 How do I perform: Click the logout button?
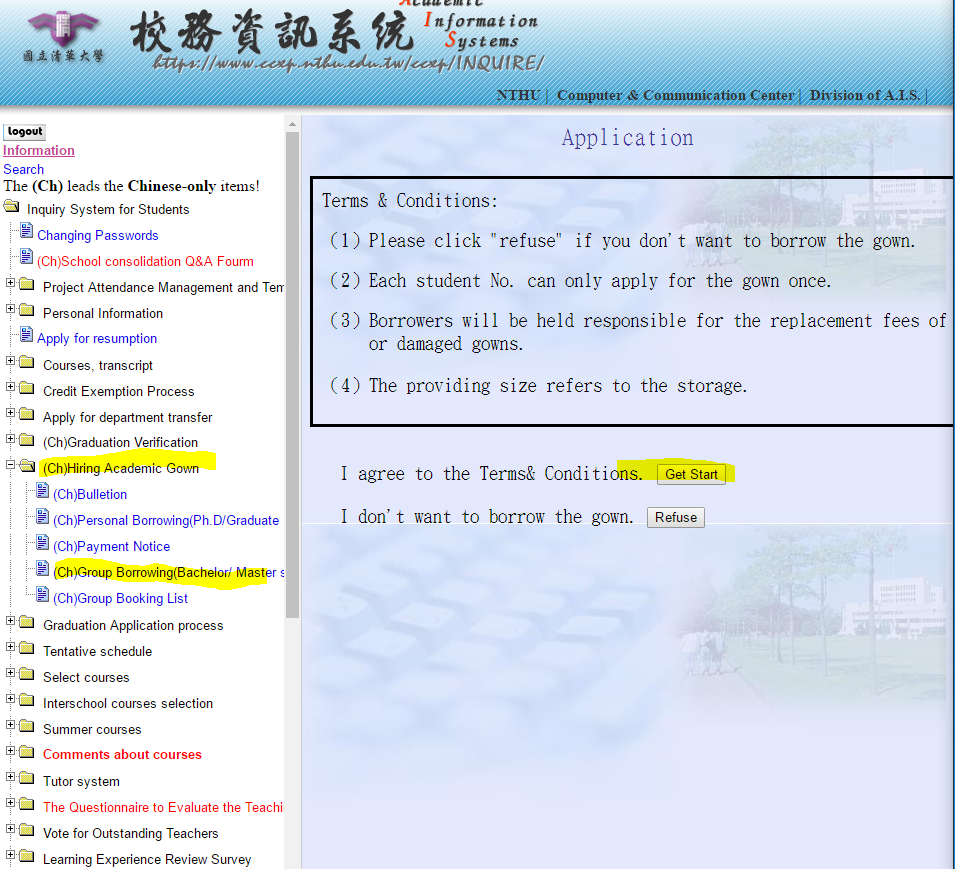tap(25, 132)
